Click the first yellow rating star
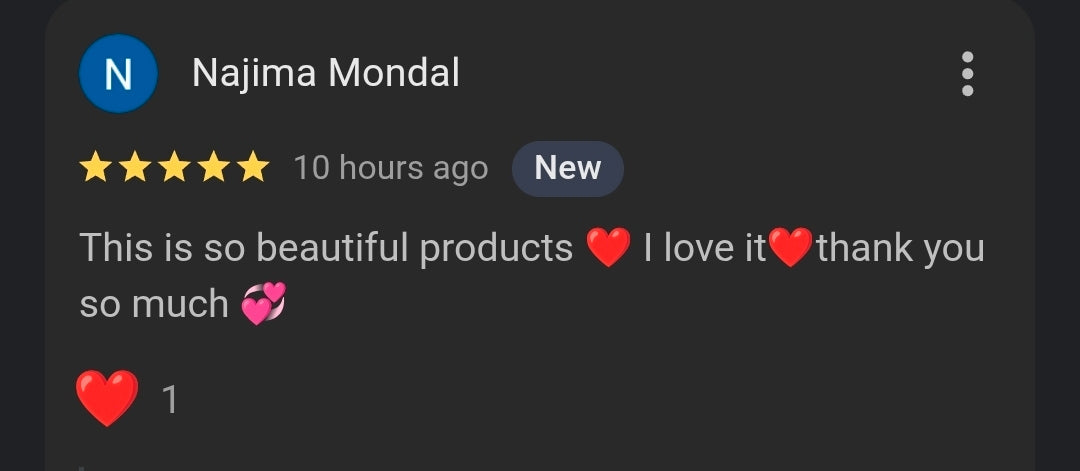The image size is (1080, 471). [96, 168]
